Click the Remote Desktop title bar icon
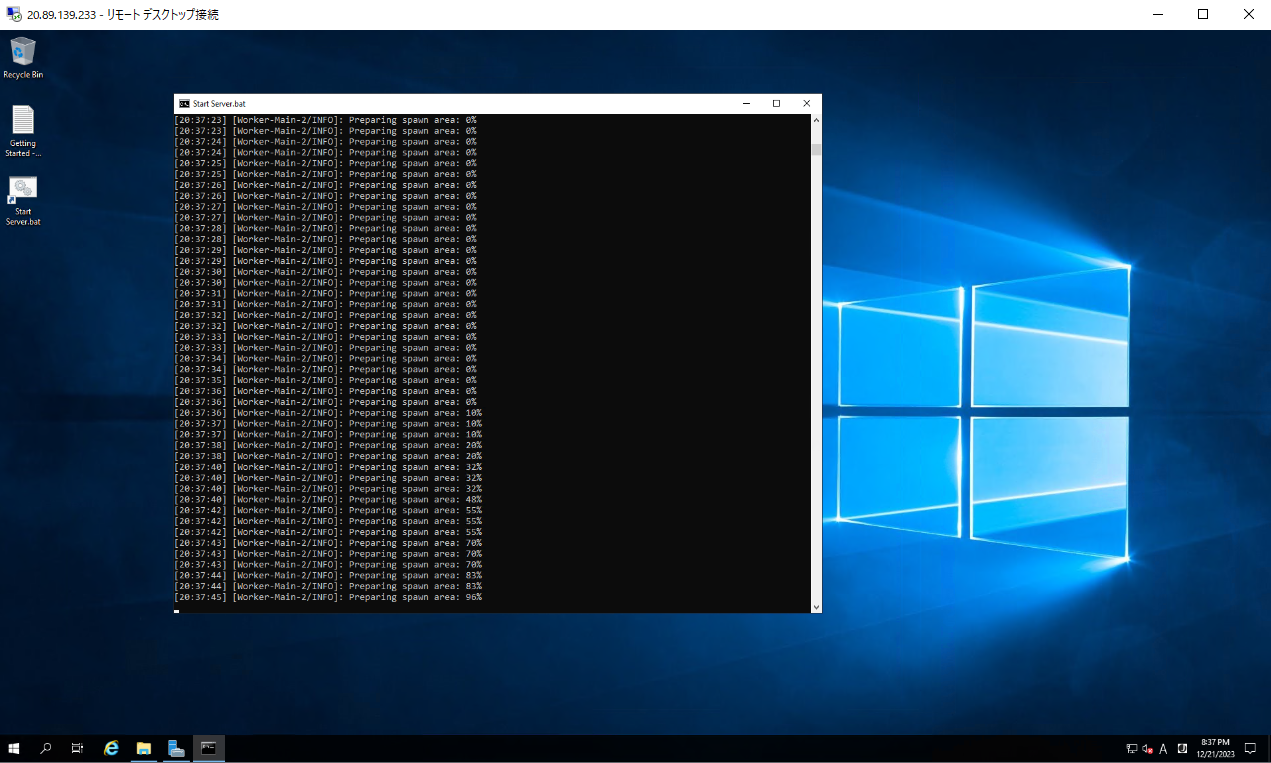 click(13, 14)
